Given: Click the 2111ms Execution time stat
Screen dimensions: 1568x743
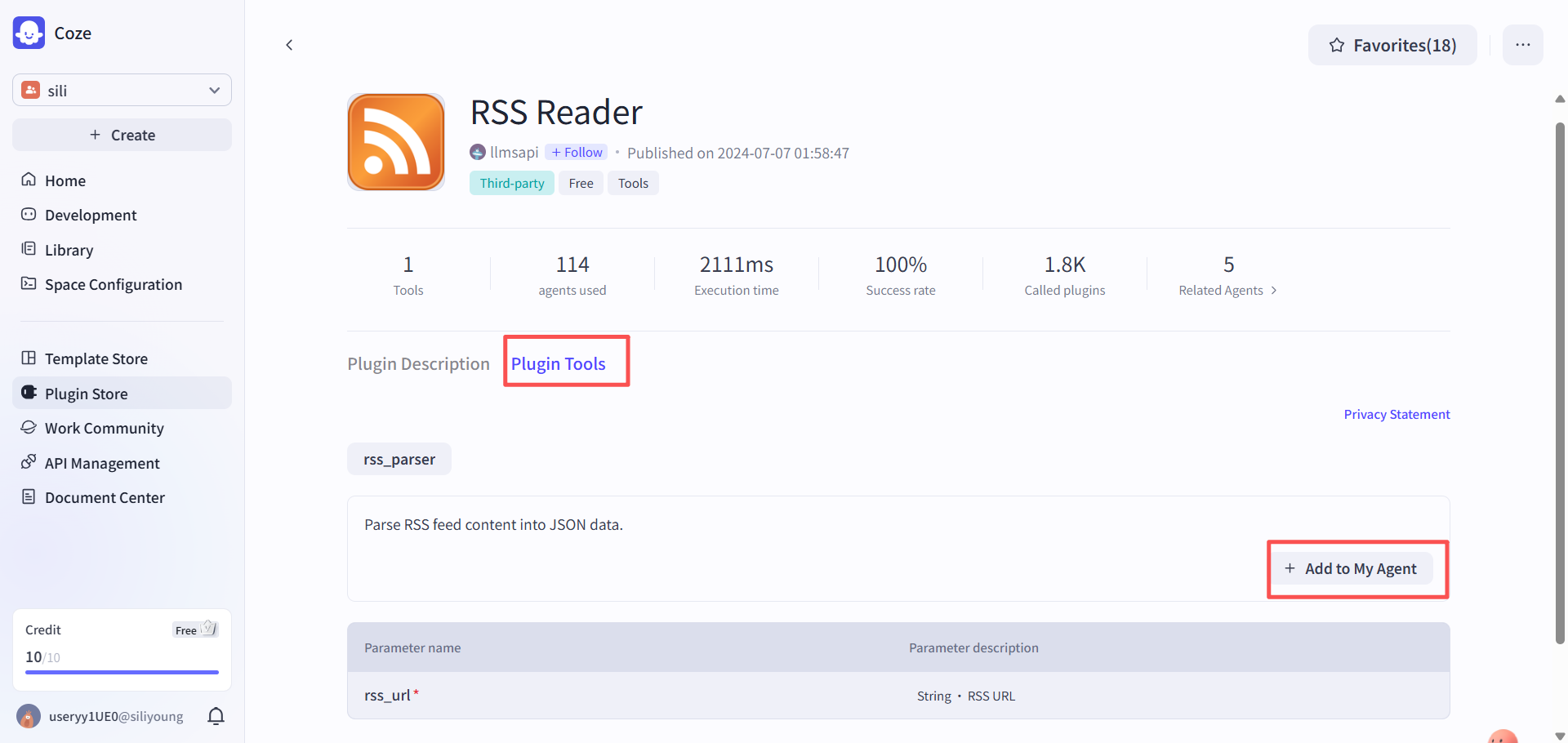Looking at the screenshot, I should coord(737,276).
